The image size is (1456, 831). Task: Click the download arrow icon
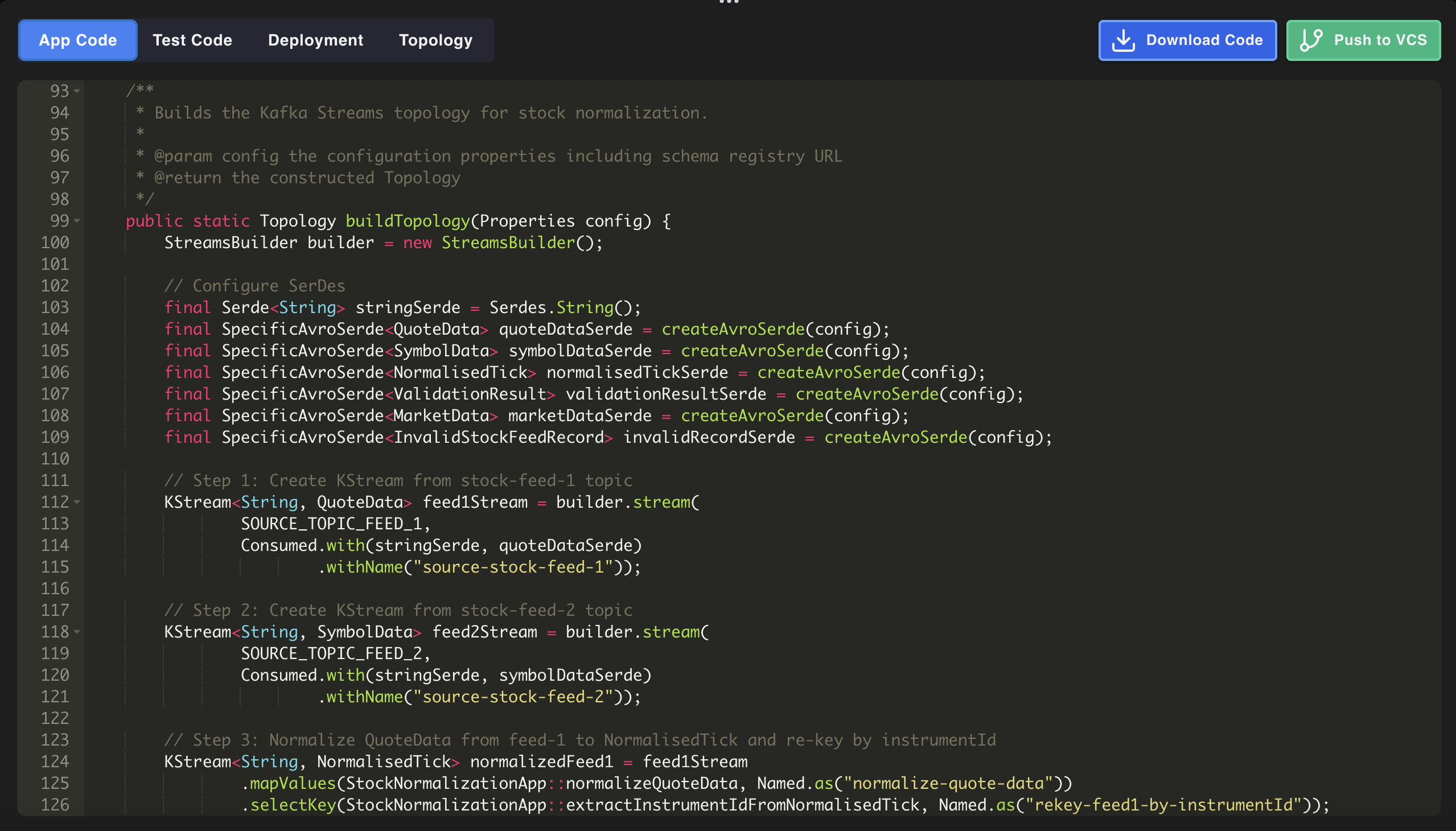point(1123,40)
